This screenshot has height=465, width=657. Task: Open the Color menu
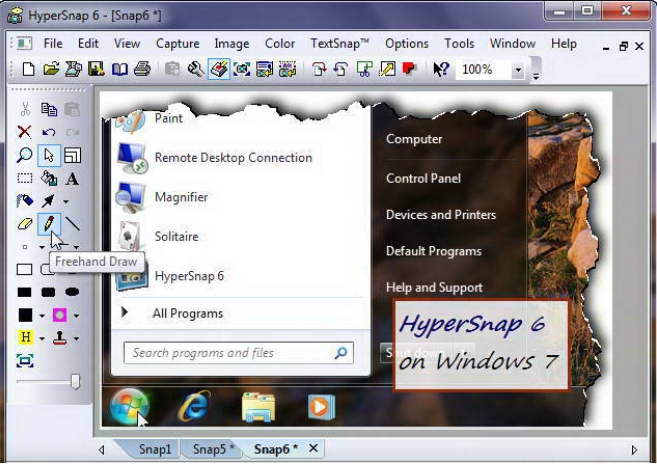[279, 44]
